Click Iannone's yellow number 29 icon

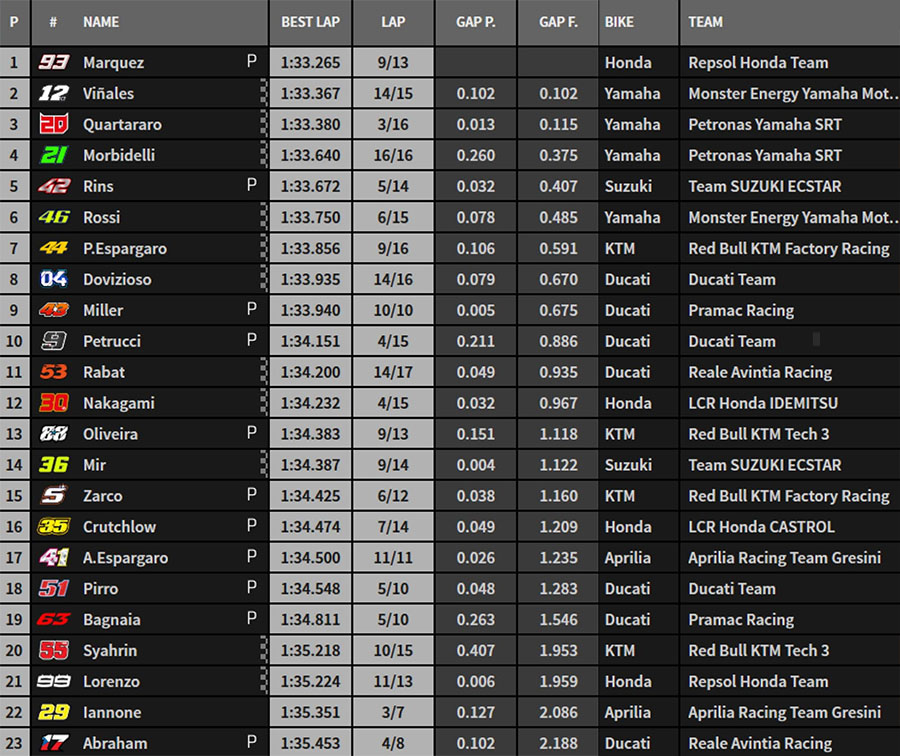(x=53, y=712)
